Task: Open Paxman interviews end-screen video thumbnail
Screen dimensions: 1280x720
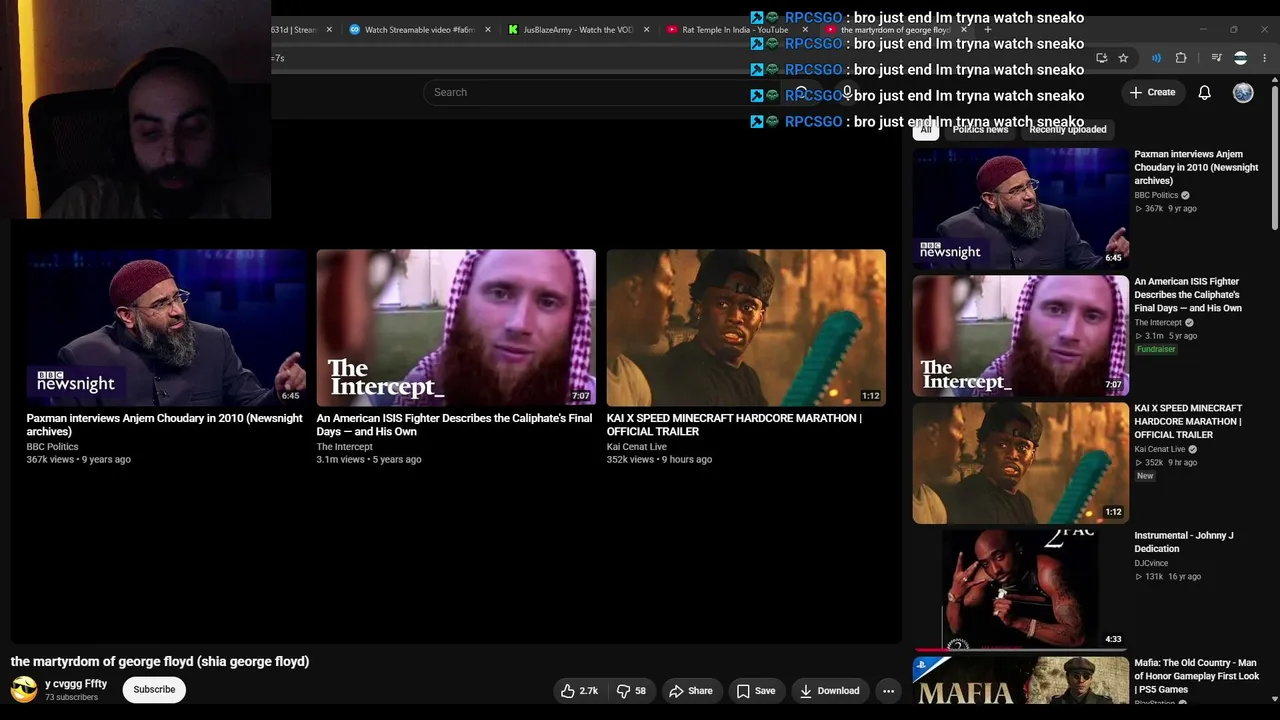Action: pyautogui.click(x=166, y=328)
